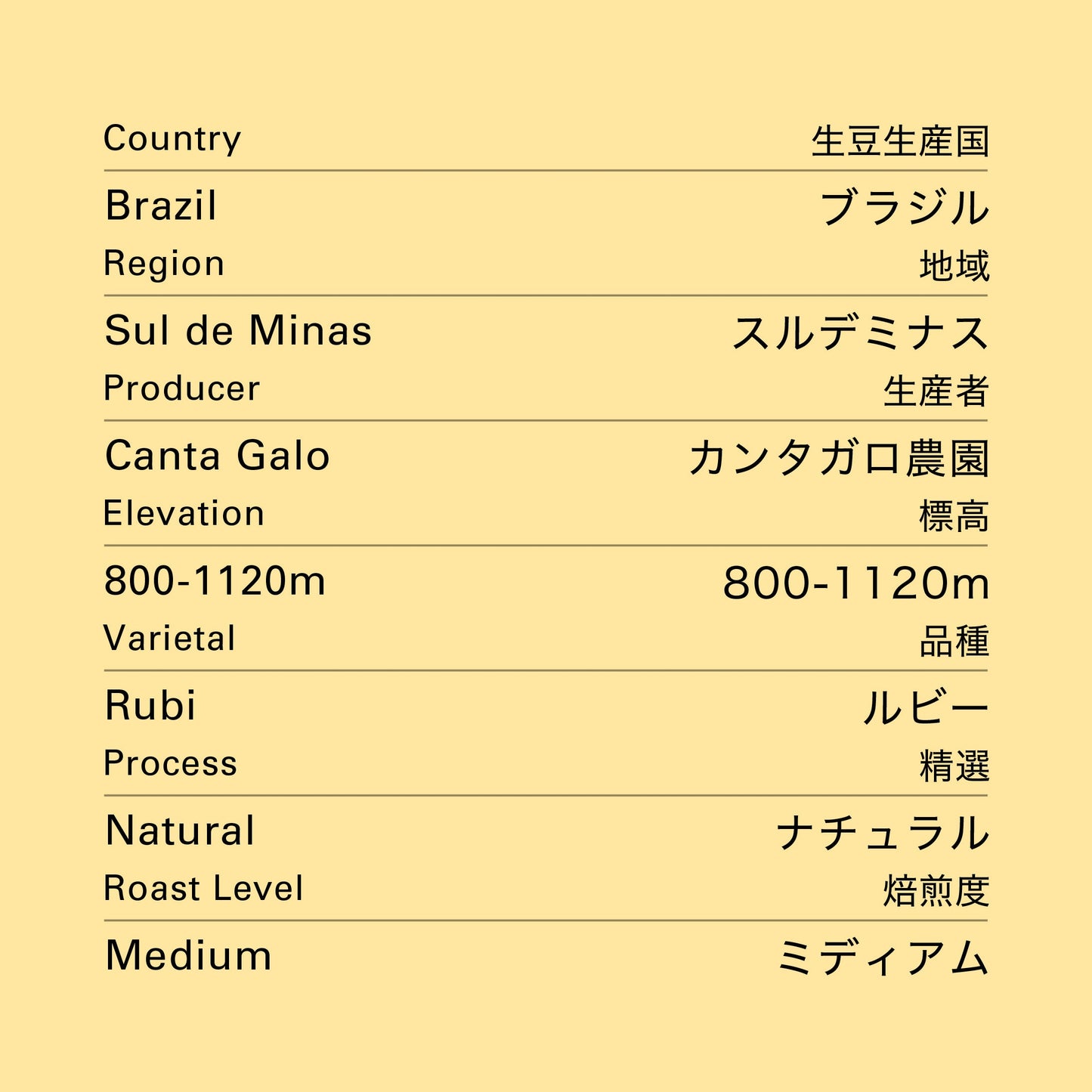Image resolution: width=1092 pixels, height=1092 pixels.
Task: Click the Canta Galo text
Action: 218,456
